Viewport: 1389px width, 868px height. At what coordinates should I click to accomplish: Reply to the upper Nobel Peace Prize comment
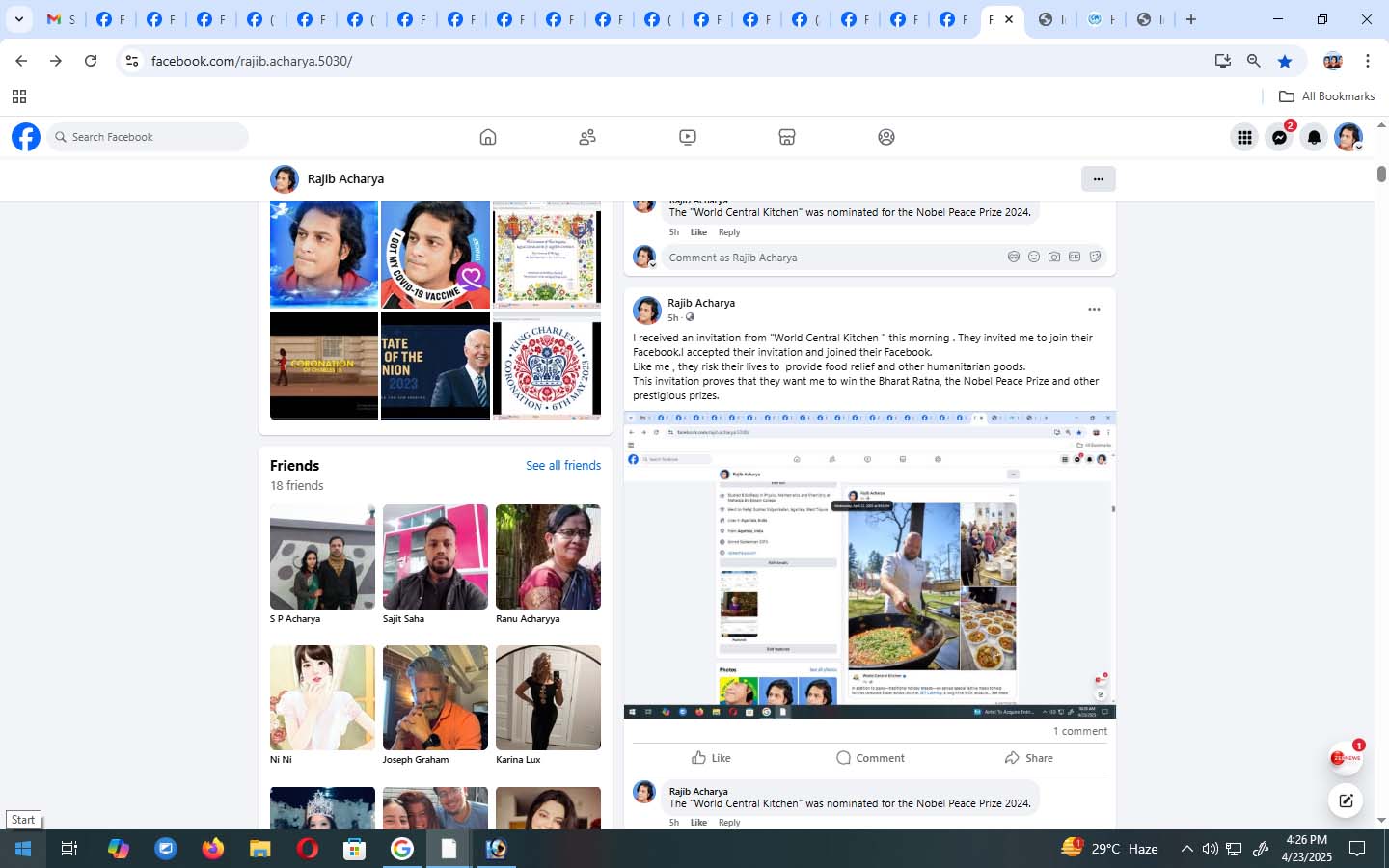(x=729, y=232)
